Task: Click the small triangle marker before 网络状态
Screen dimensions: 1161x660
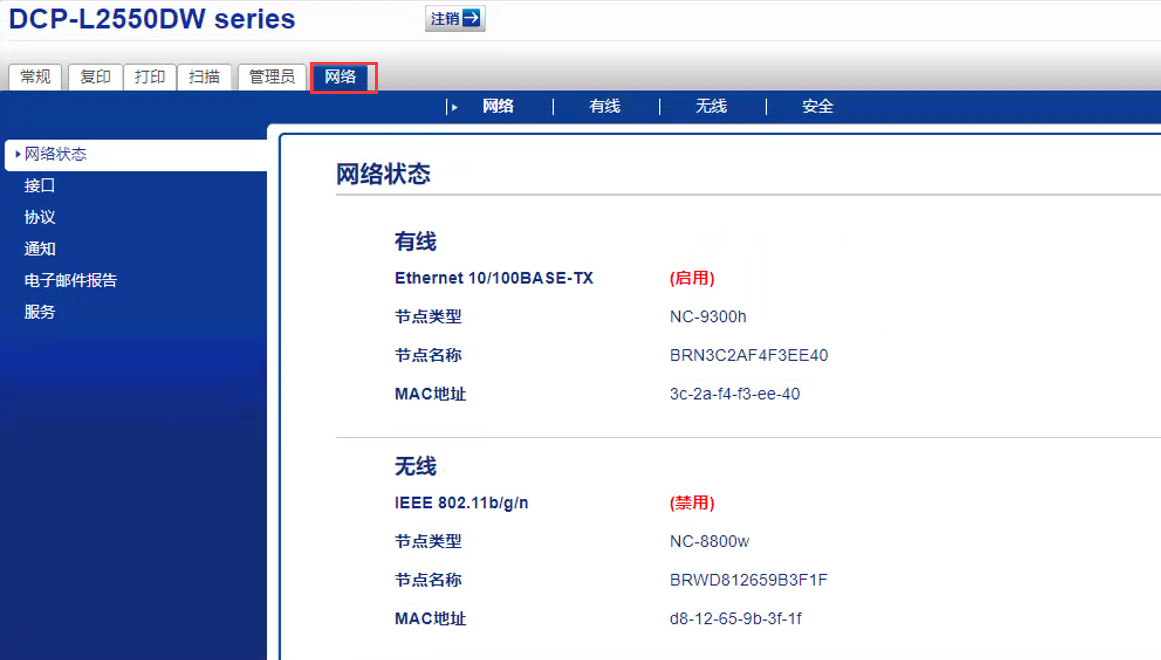Action: tap(18, 154)
